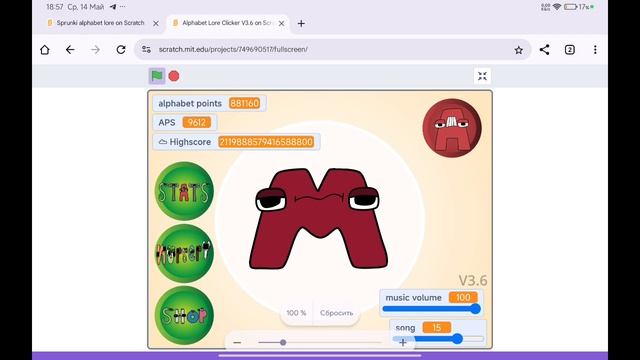Click the song value 15
This screenshot has width=640, height=360.
[437, 328]
